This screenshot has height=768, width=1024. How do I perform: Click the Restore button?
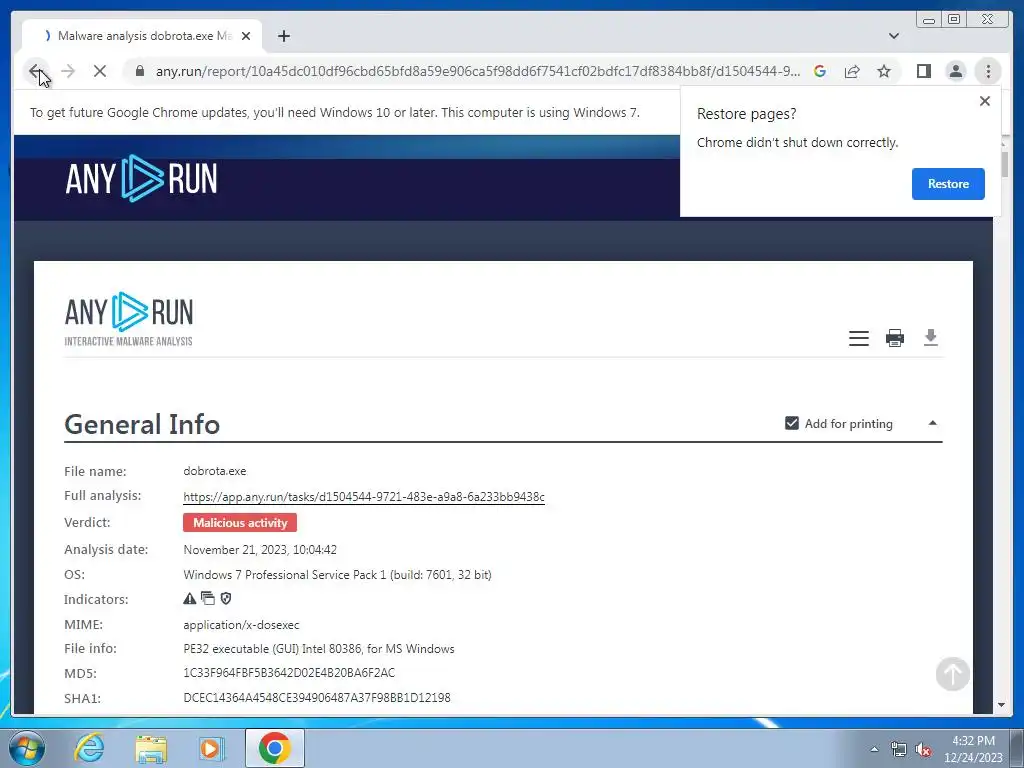click(x=948, y=184)
